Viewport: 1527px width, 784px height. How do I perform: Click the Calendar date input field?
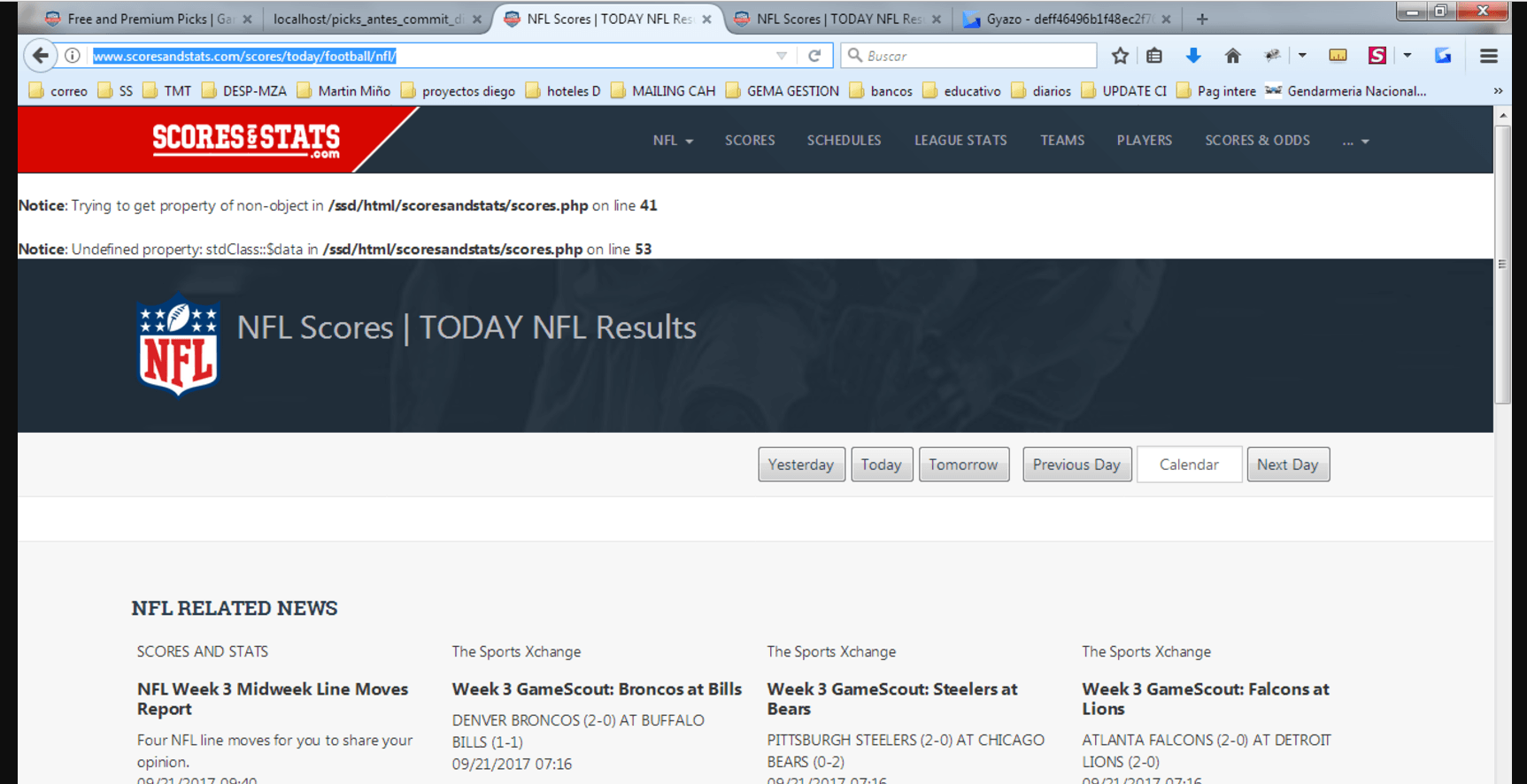pos(1189,465)
